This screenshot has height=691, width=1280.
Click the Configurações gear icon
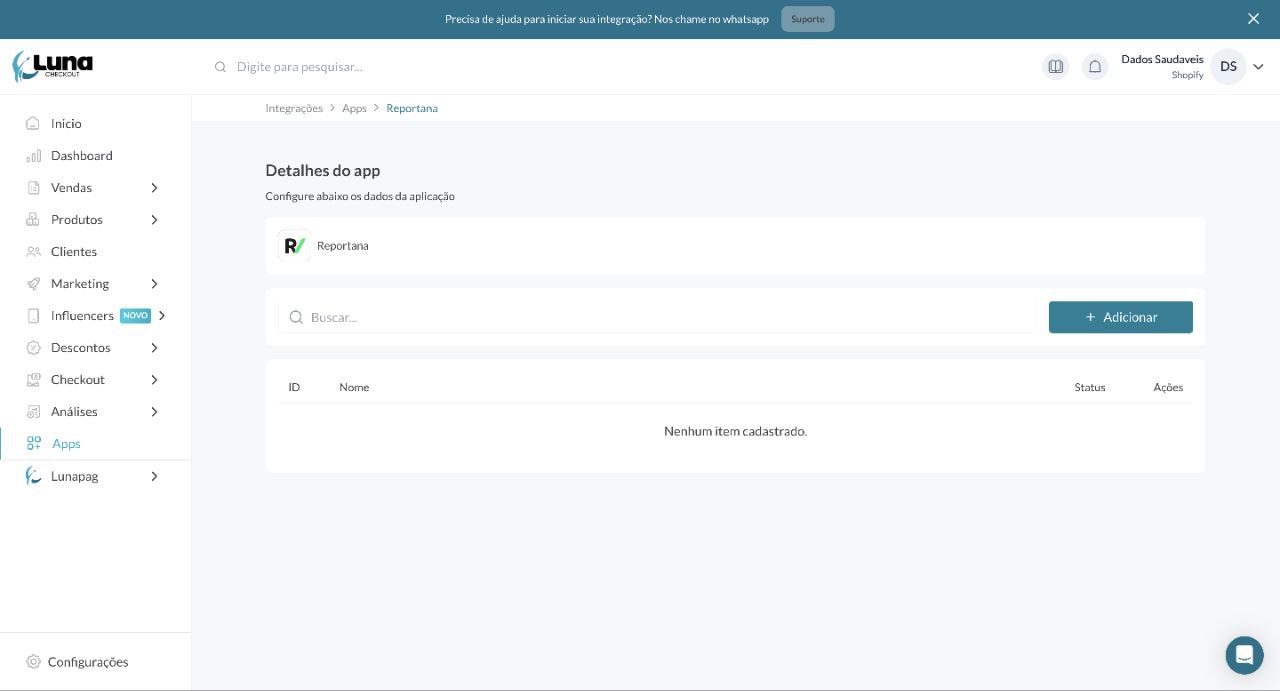click(x=34, y=662)
